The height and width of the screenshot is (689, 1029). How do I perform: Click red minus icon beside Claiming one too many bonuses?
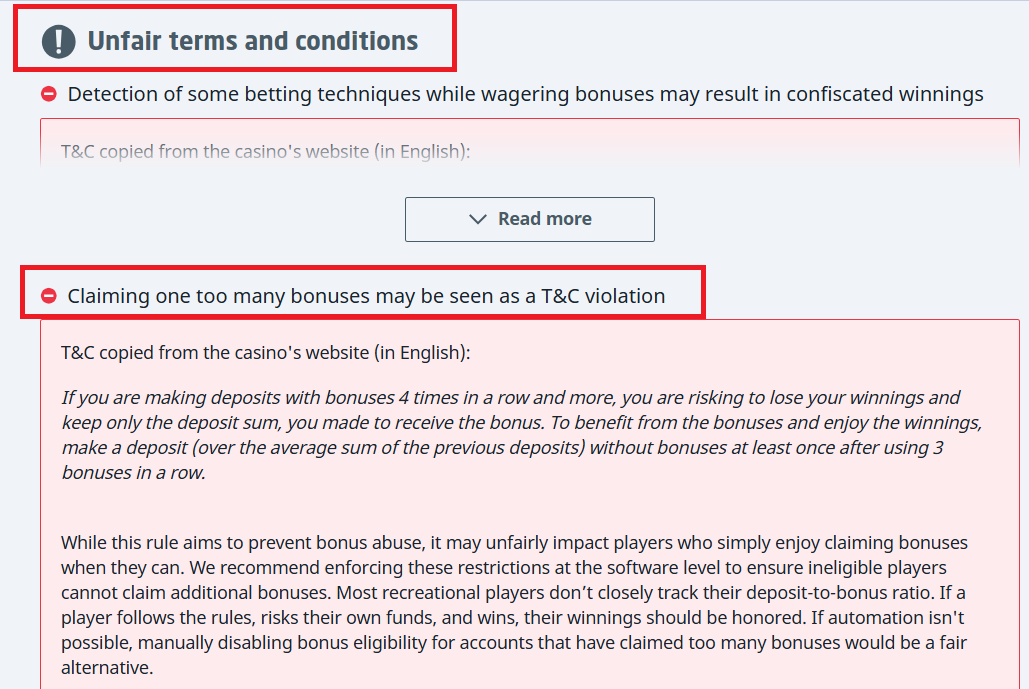[x=49, y=296]
